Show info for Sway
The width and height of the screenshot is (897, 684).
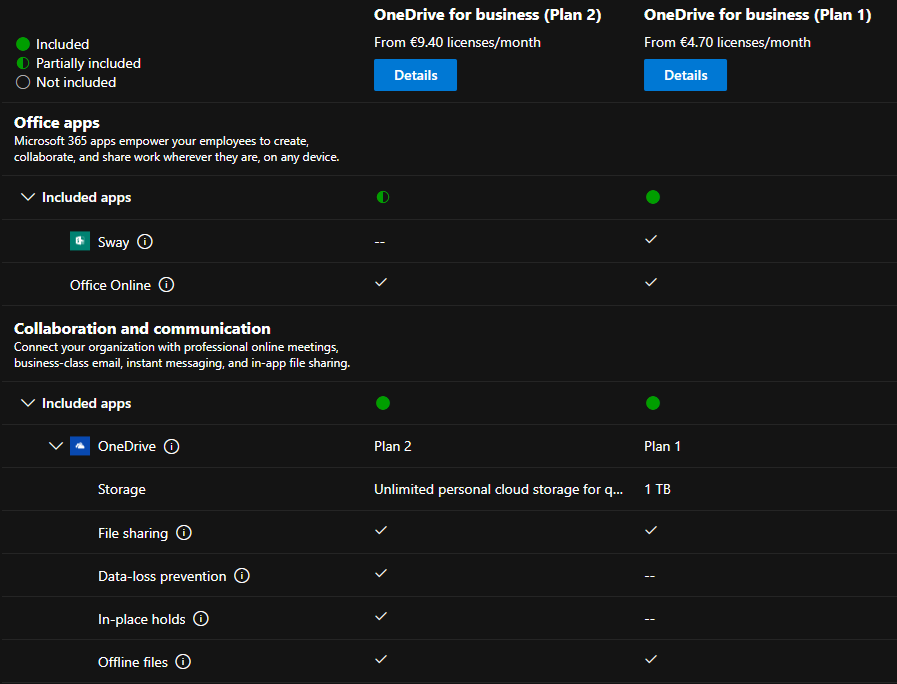pos(145,241)
